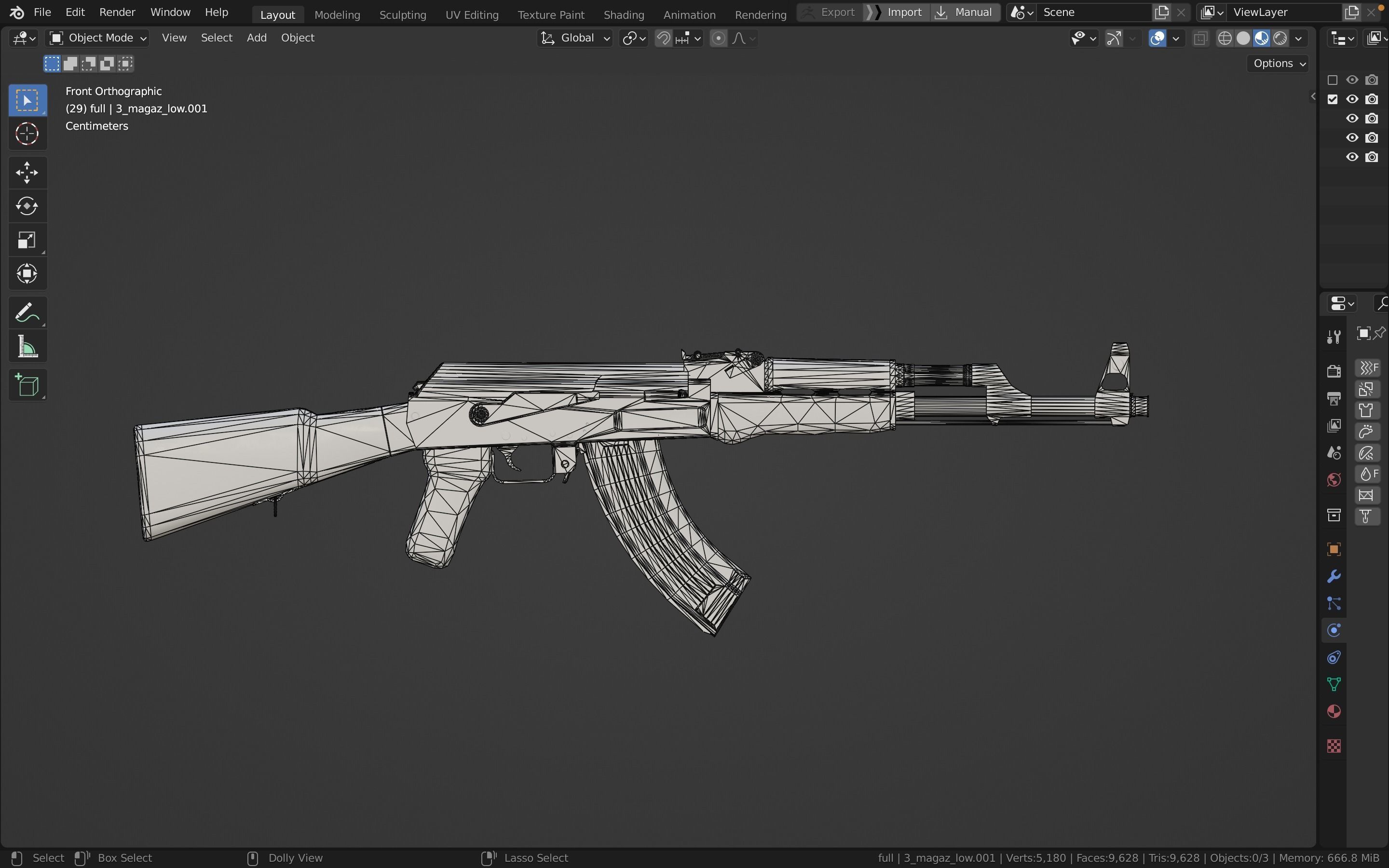The height and width of the screenshot is (868, 1389).
Task: Add Force Field physics
Action: [1368, 367]
